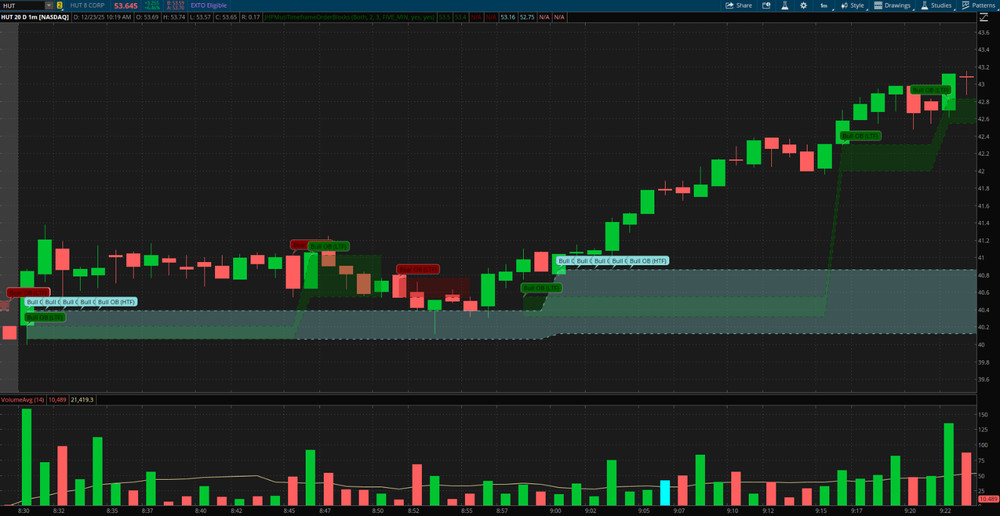This screenshot has height=516, width=1000.
Task: Click the 42 price axis label
Action: tap(982, 171)
